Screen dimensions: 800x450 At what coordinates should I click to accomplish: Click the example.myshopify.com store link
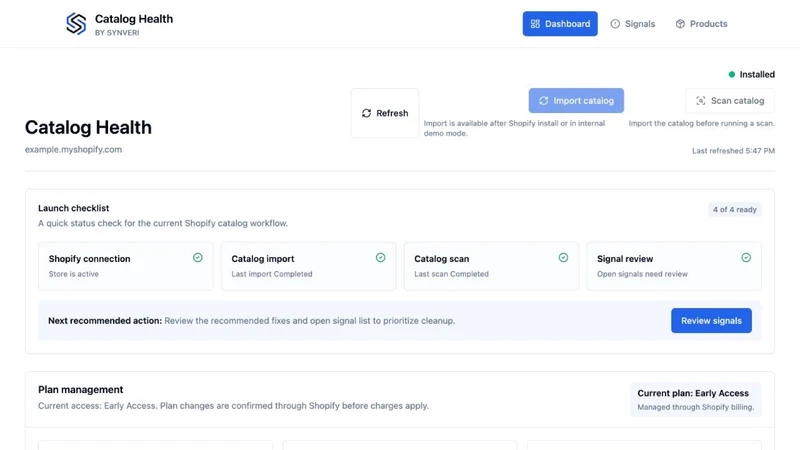[73, 149]
